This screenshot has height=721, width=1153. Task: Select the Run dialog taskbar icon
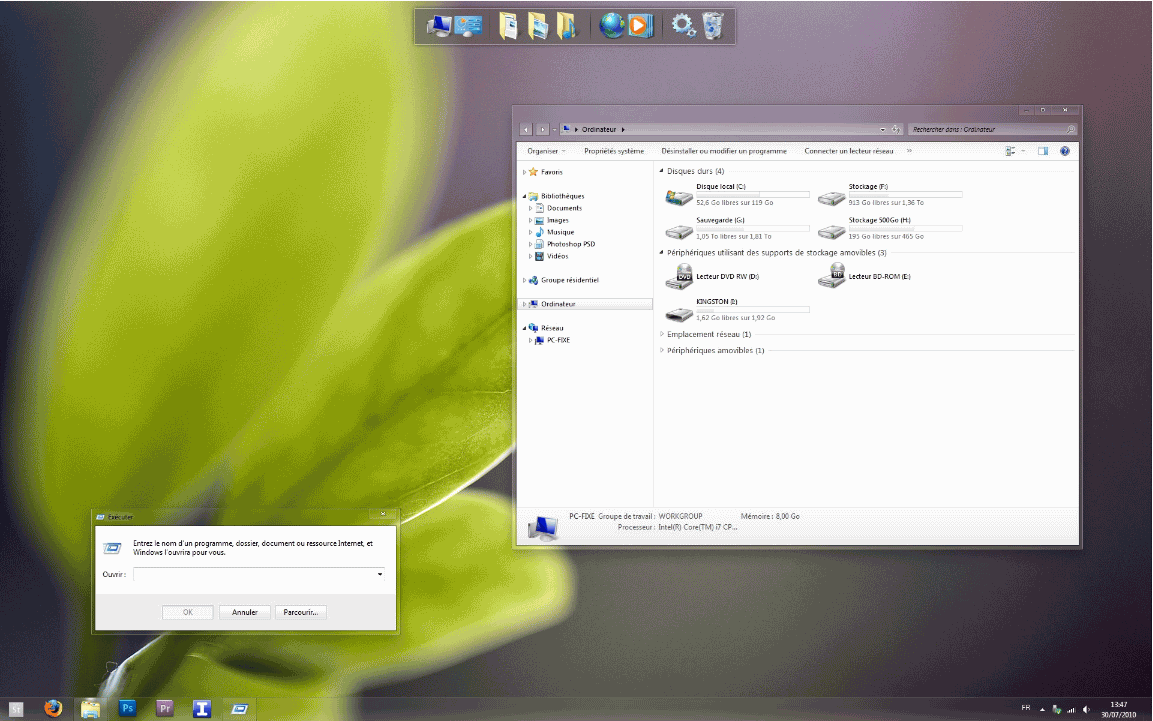click(240, 709)
